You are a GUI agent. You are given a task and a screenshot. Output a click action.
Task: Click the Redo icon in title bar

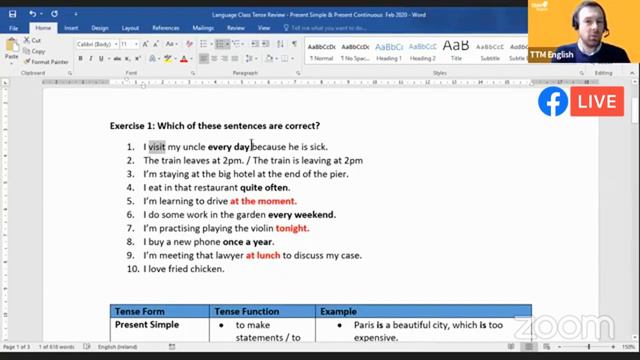(54, 14)
